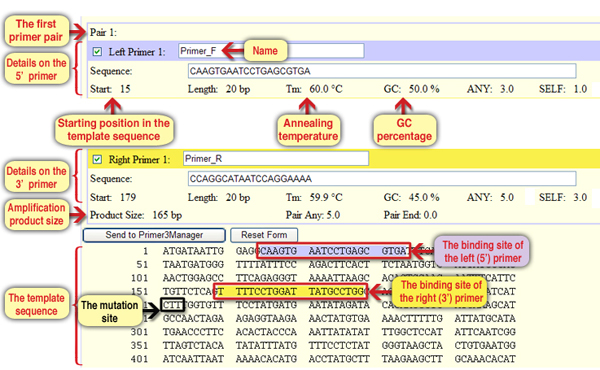Click the right primer Start value 179
The image size is (600, 370).
point(128,197)
